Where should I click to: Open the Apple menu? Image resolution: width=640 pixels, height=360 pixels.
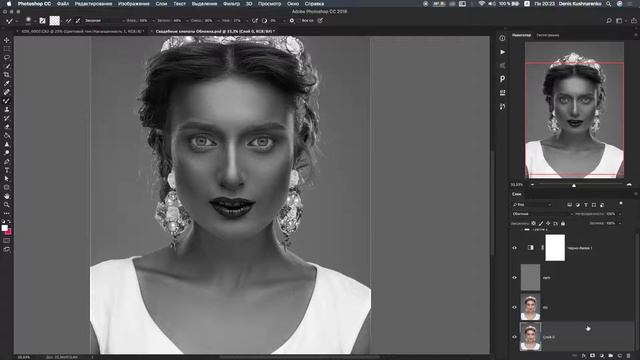pyautogui.click(x=9, y=4)
